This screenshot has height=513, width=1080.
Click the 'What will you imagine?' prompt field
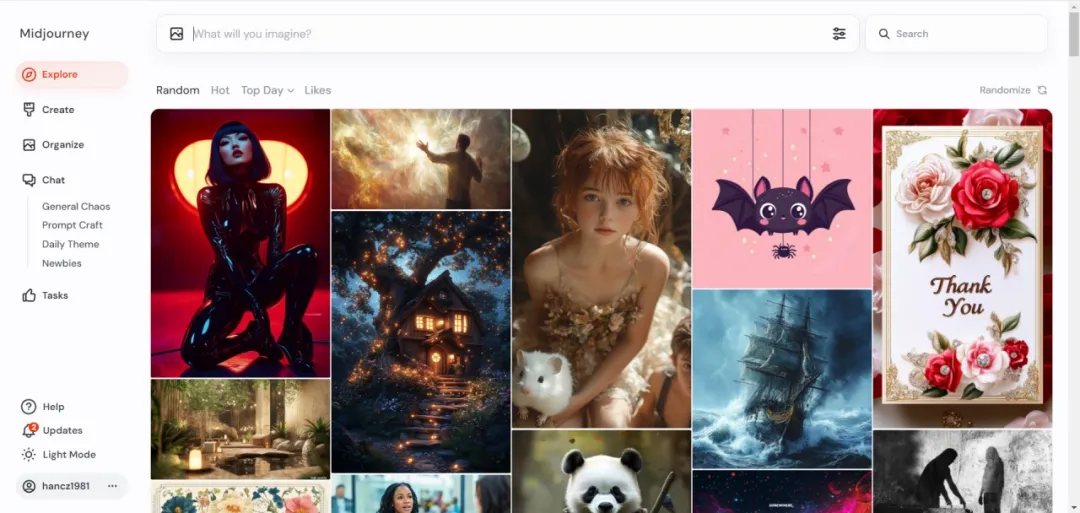[500, 34]
